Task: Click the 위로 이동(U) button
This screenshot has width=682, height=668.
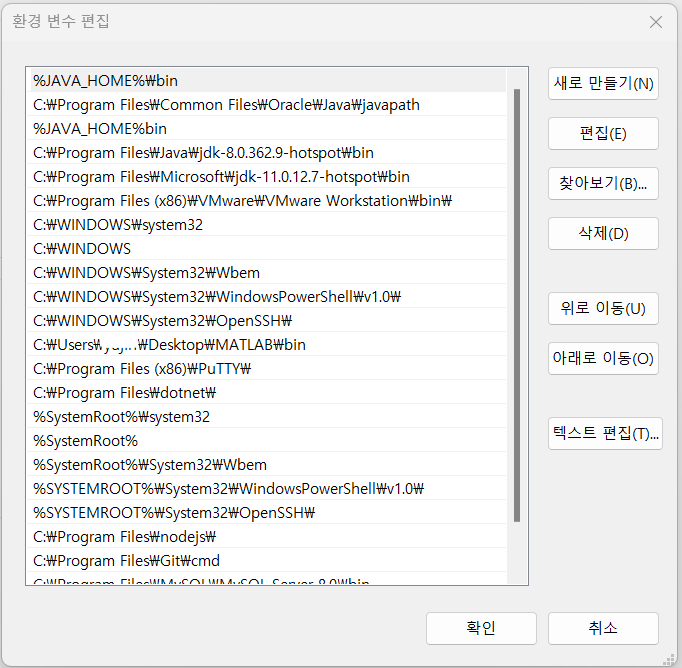Action: pyautogui.click(x=603, y=308)
